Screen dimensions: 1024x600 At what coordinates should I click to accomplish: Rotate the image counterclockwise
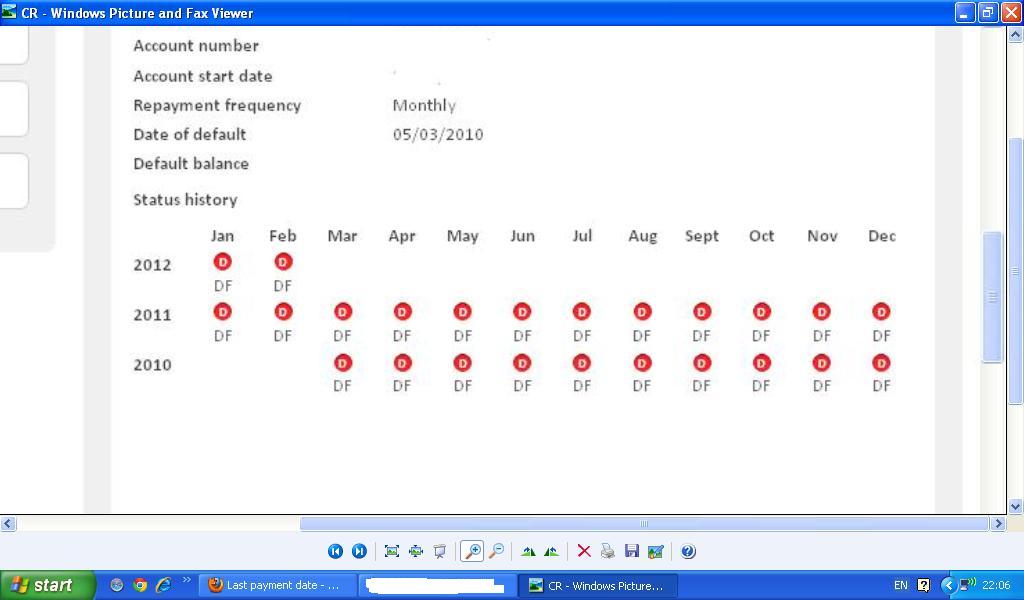point(551,551)
